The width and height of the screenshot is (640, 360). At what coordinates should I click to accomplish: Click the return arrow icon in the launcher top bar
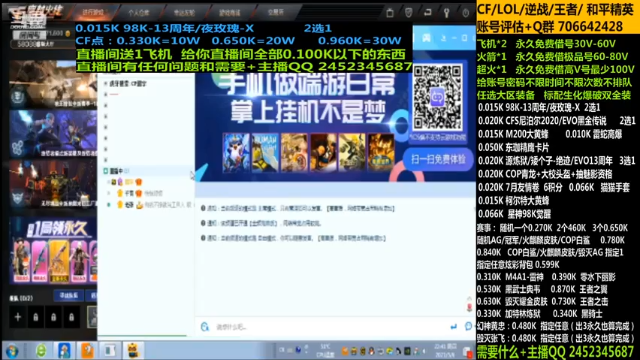[427, 13]
